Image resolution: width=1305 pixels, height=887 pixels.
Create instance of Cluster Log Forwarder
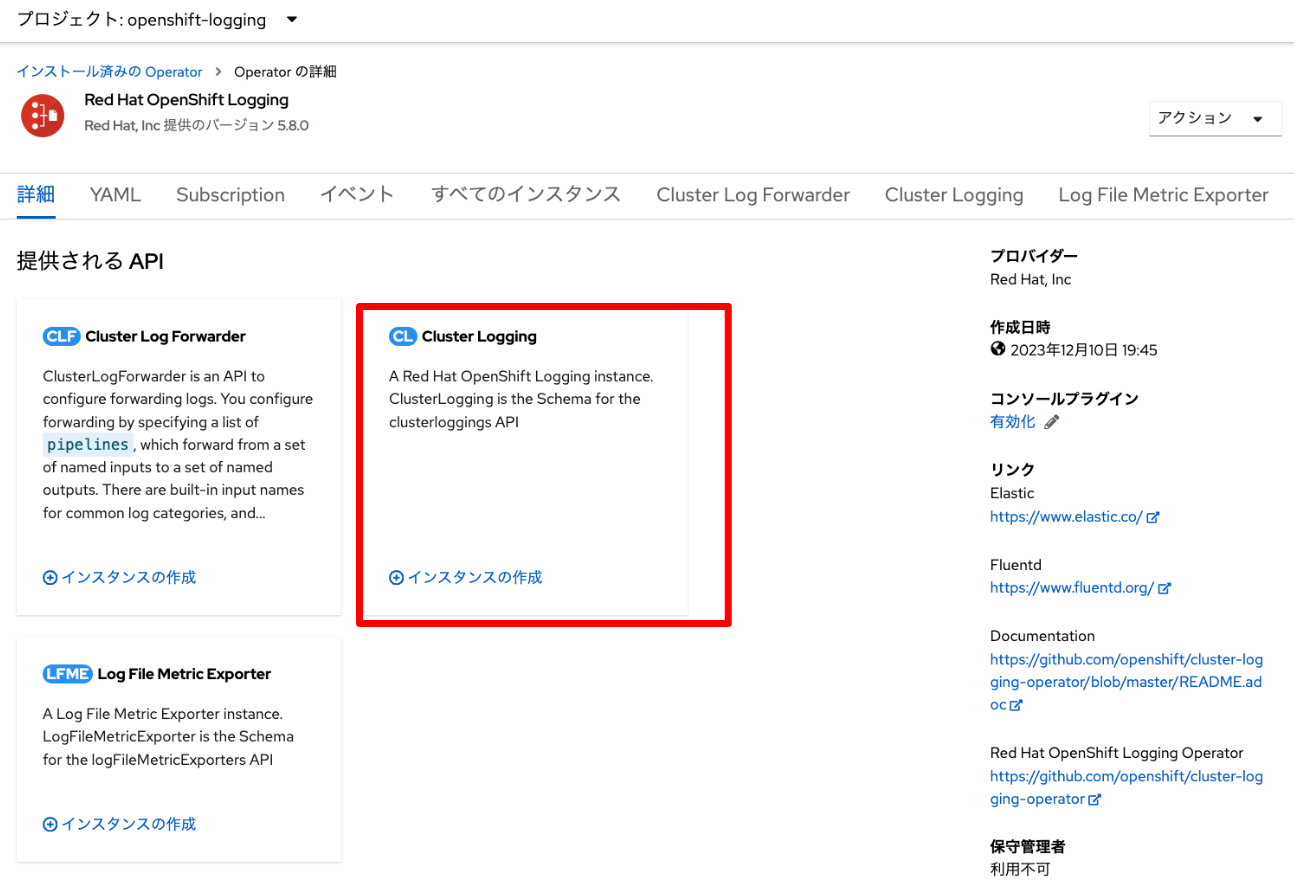[x=119, y=577]
